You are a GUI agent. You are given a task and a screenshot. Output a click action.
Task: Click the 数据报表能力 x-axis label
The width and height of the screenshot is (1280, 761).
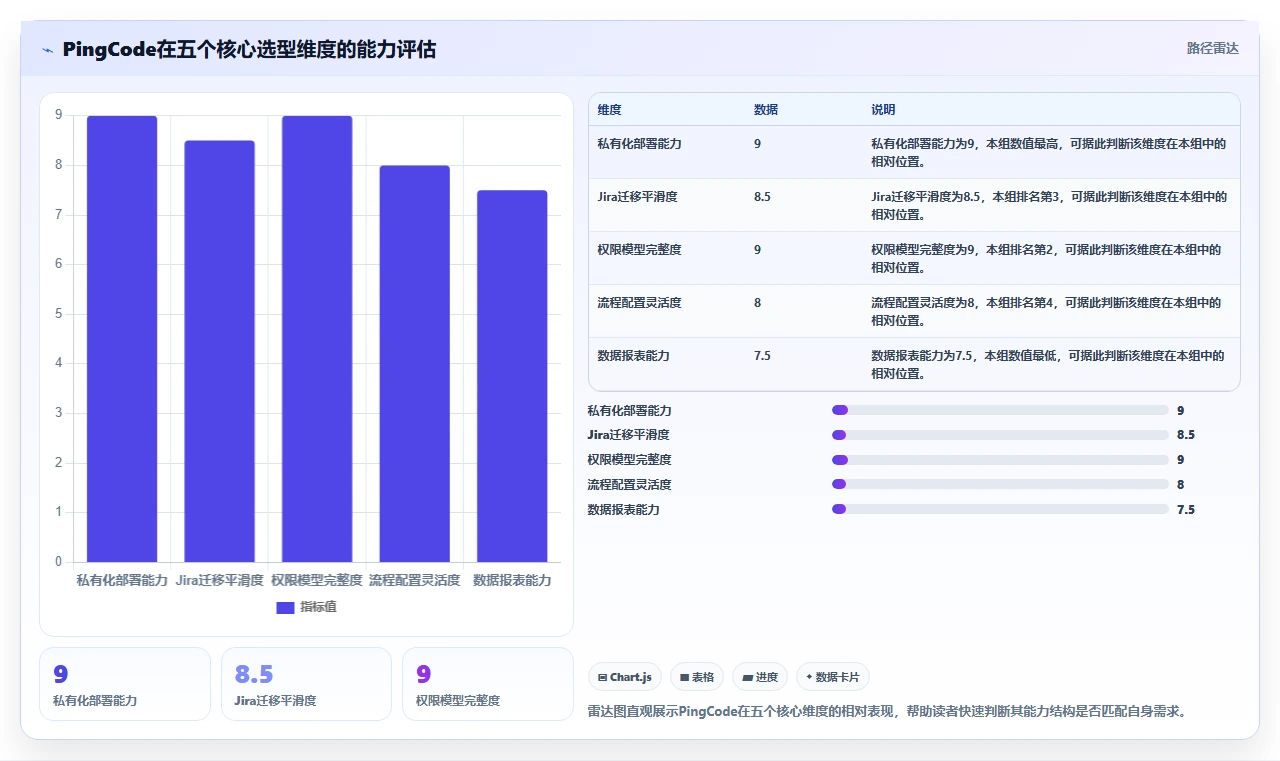[x=512, y=580]
